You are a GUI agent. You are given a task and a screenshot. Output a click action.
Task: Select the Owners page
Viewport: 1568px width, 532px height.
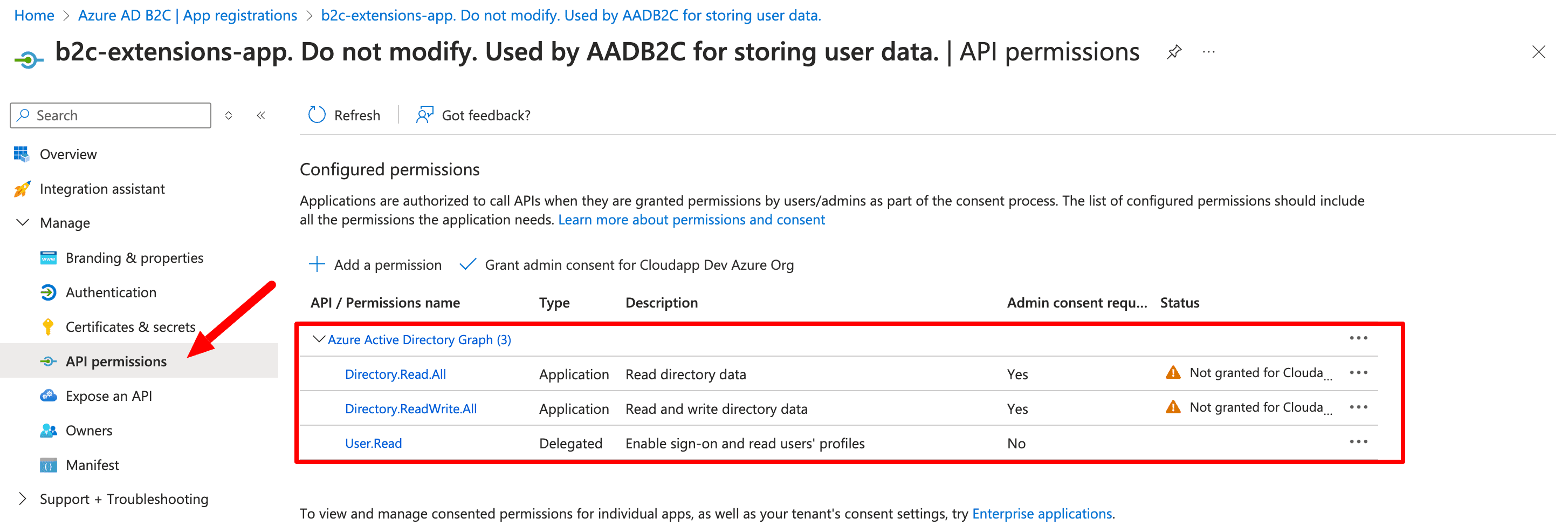[88, 430]
